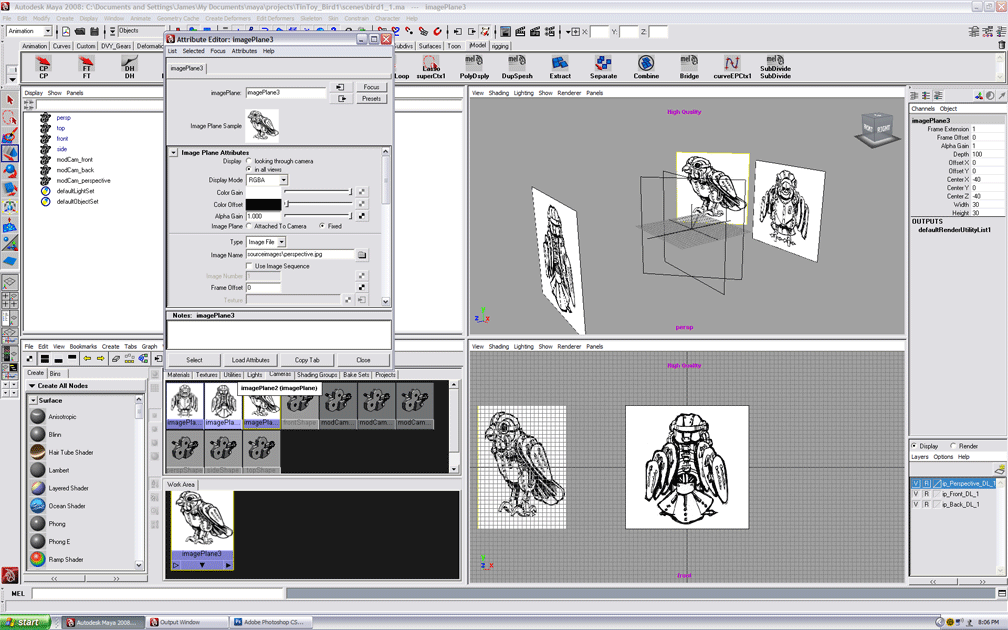Select the 'Fixed' image plane radio button
1008x630 pixels.
tap(322, 226)
